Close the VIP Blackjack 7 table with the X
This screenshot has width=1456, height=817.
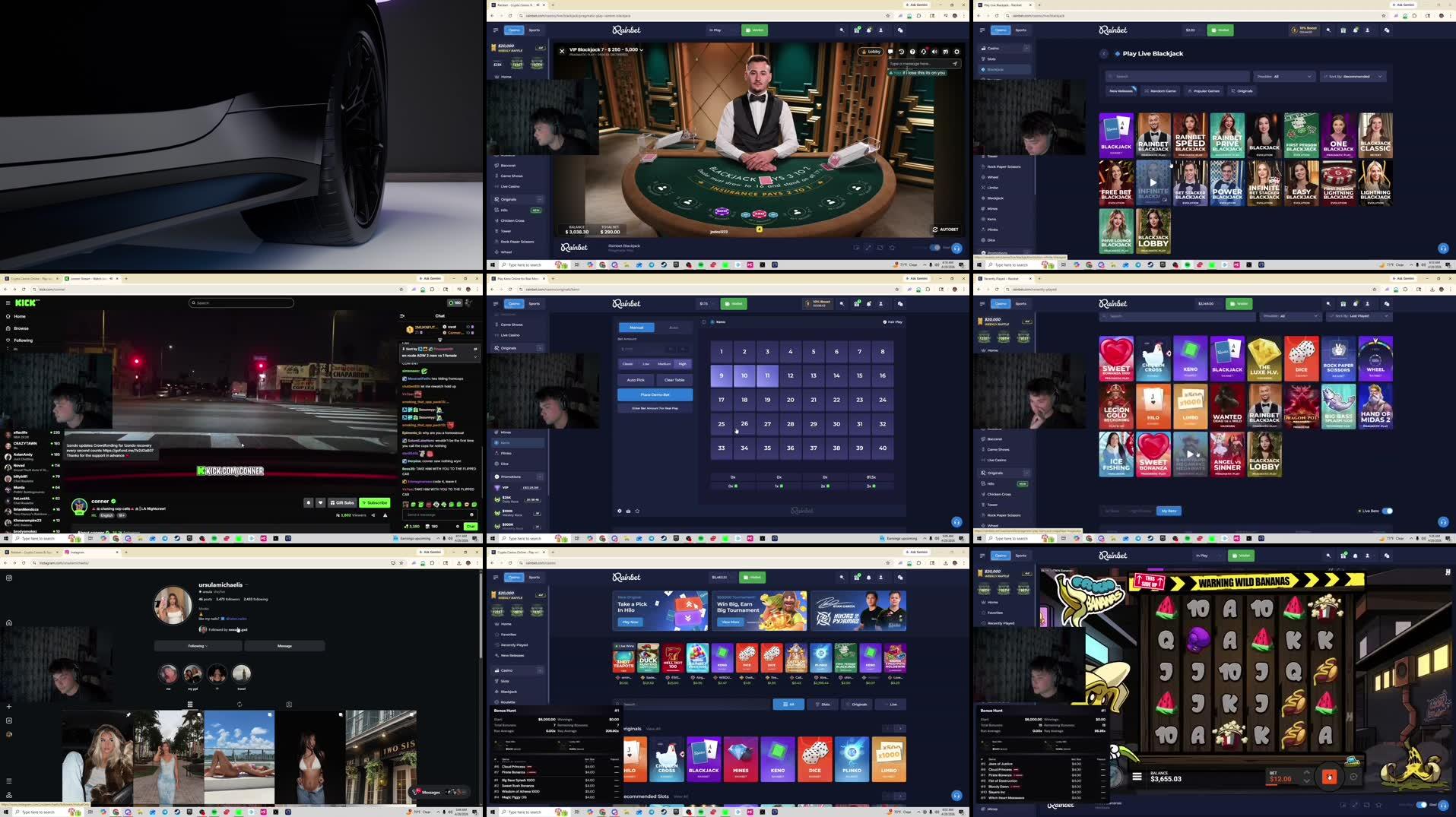(562, 51)
